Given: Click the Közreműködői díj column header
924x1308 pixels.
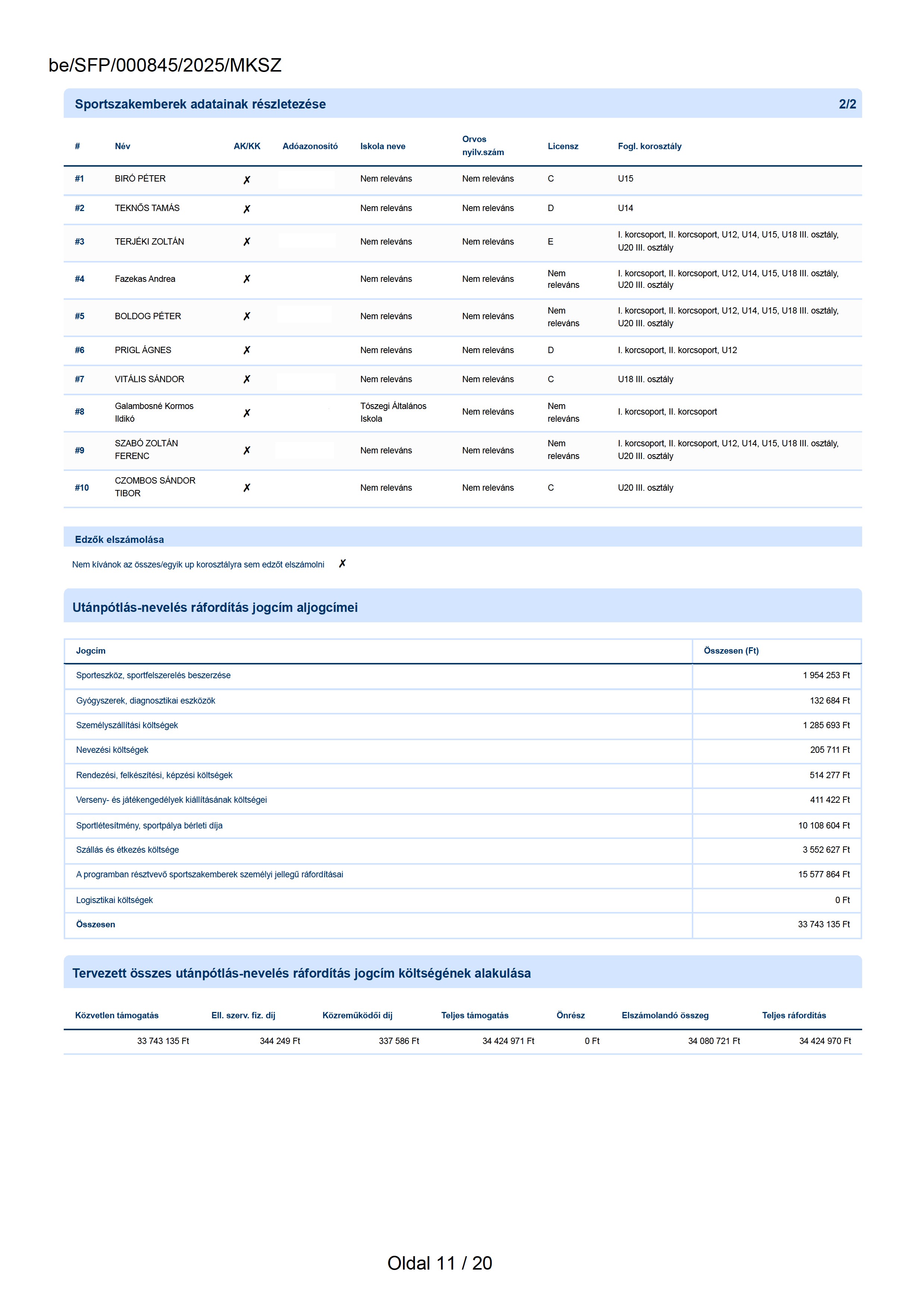Looking at the screenshot, I should point(357,1015).
